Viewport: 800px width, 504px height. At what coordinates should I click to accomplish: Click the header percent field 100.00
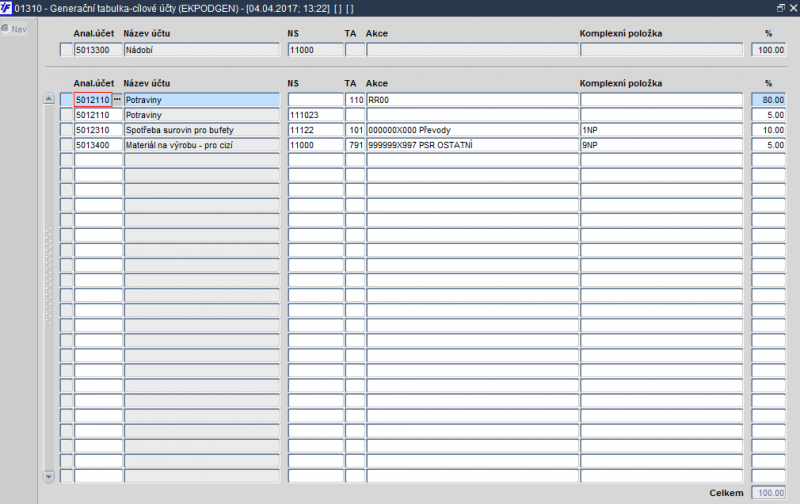(x=768, y=50)
